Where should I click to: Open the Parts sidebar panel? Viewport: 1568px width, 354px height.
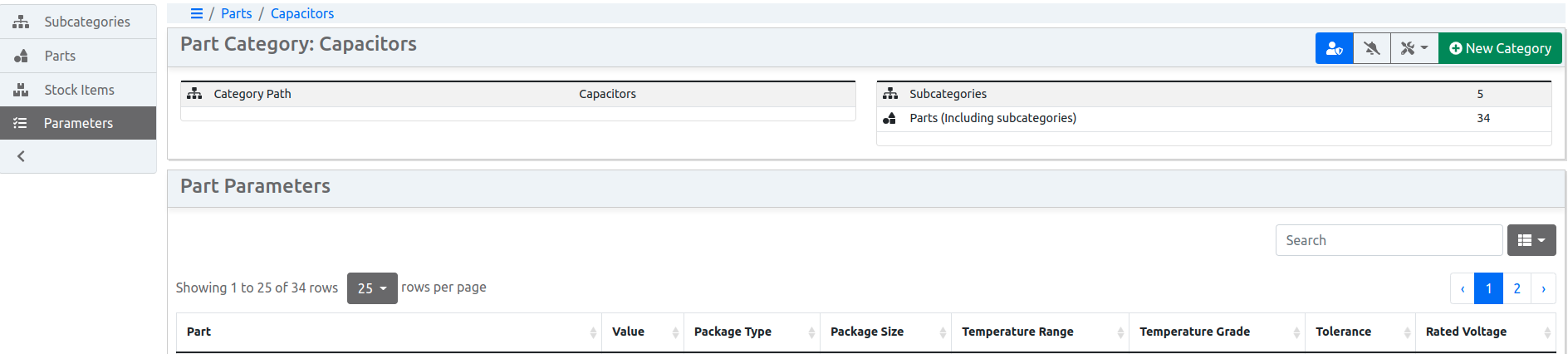tap(78, 56)
